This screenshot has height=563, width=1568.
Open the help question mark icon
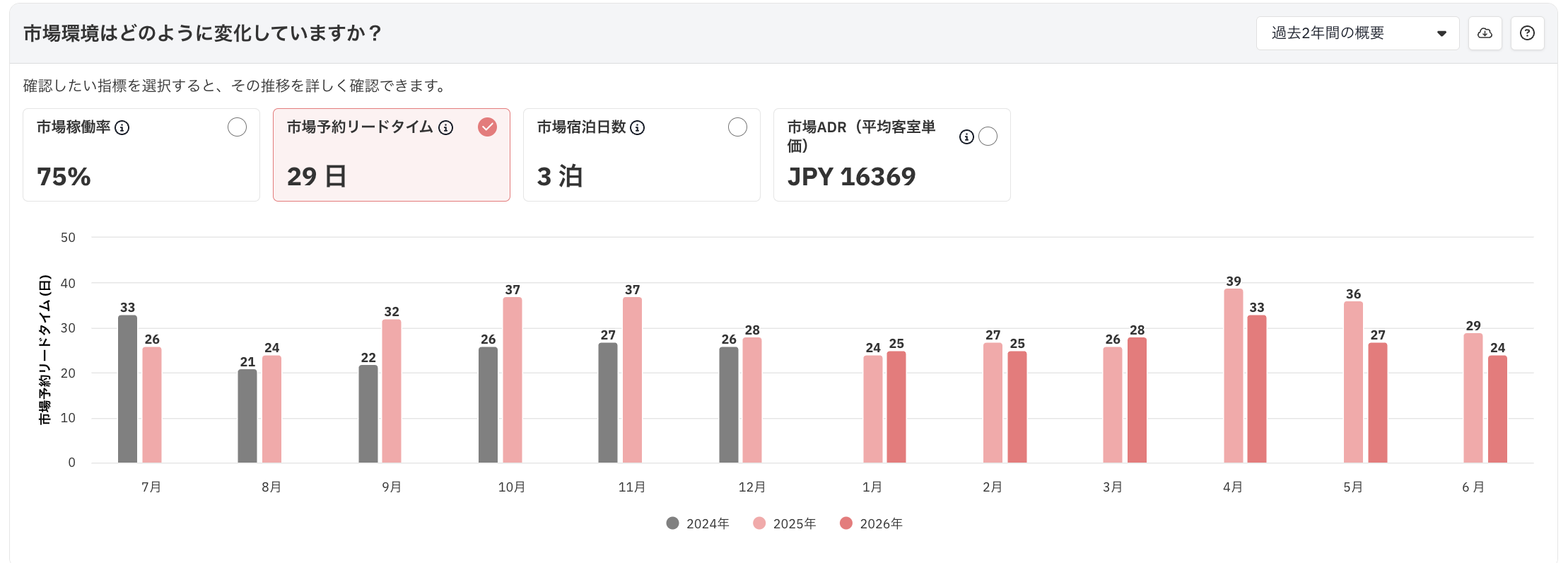(x=1527, y=33)
